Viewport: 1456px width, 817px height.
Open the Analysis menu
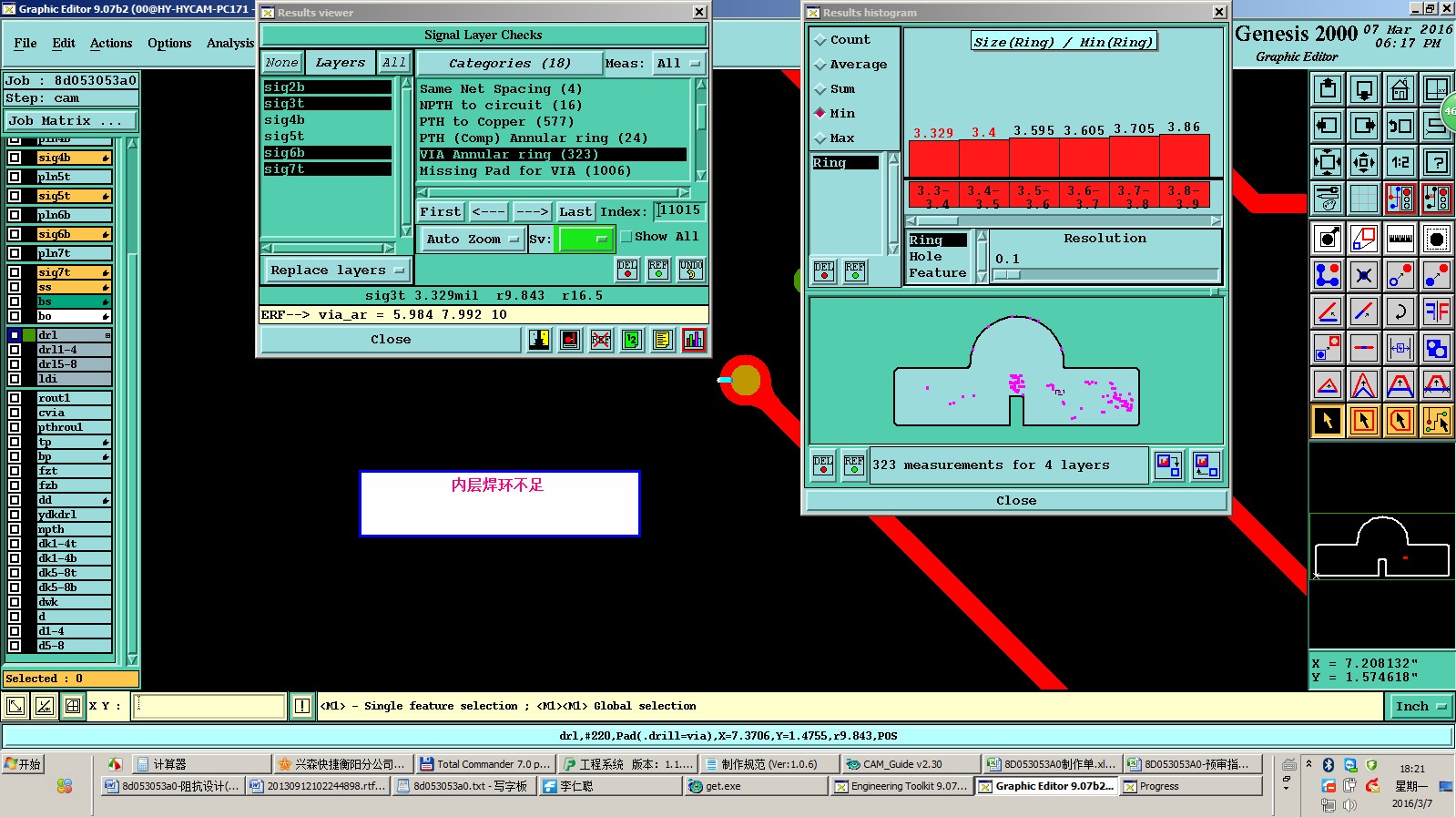point(229,44)
